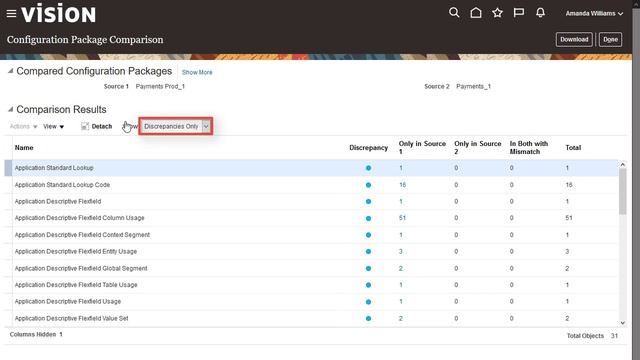Click discrepancy dot for Flexfield Column Usage
Viewport: 640px width, 360px height.
(368, 218)
